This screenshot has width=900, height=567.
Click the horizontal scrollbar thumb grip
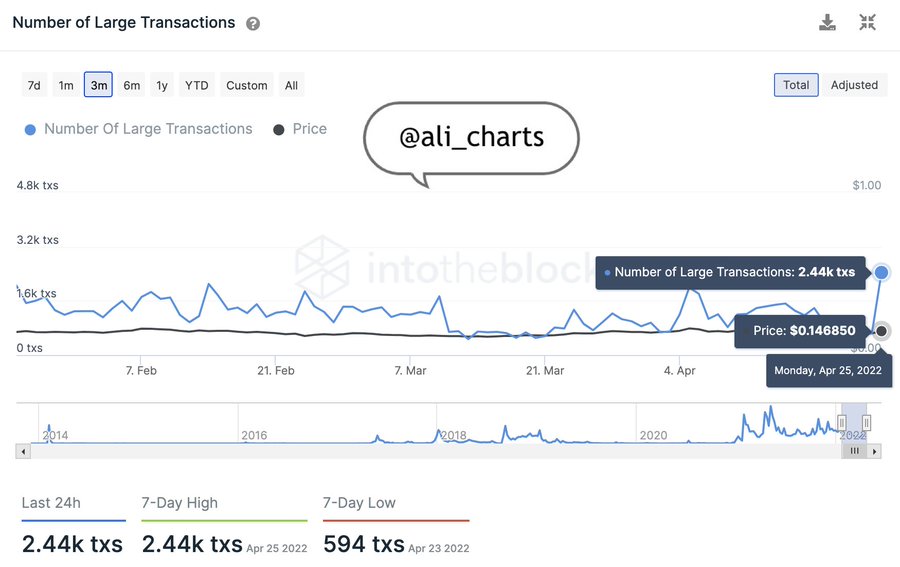coord(854,451)
